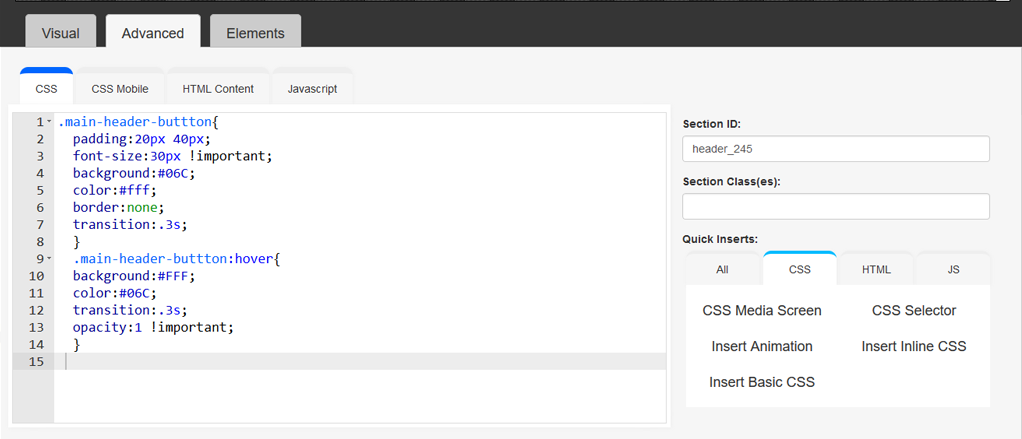The image size is (1022, 439).
Task: Show All quick inserts
Action: click(722, 269)
